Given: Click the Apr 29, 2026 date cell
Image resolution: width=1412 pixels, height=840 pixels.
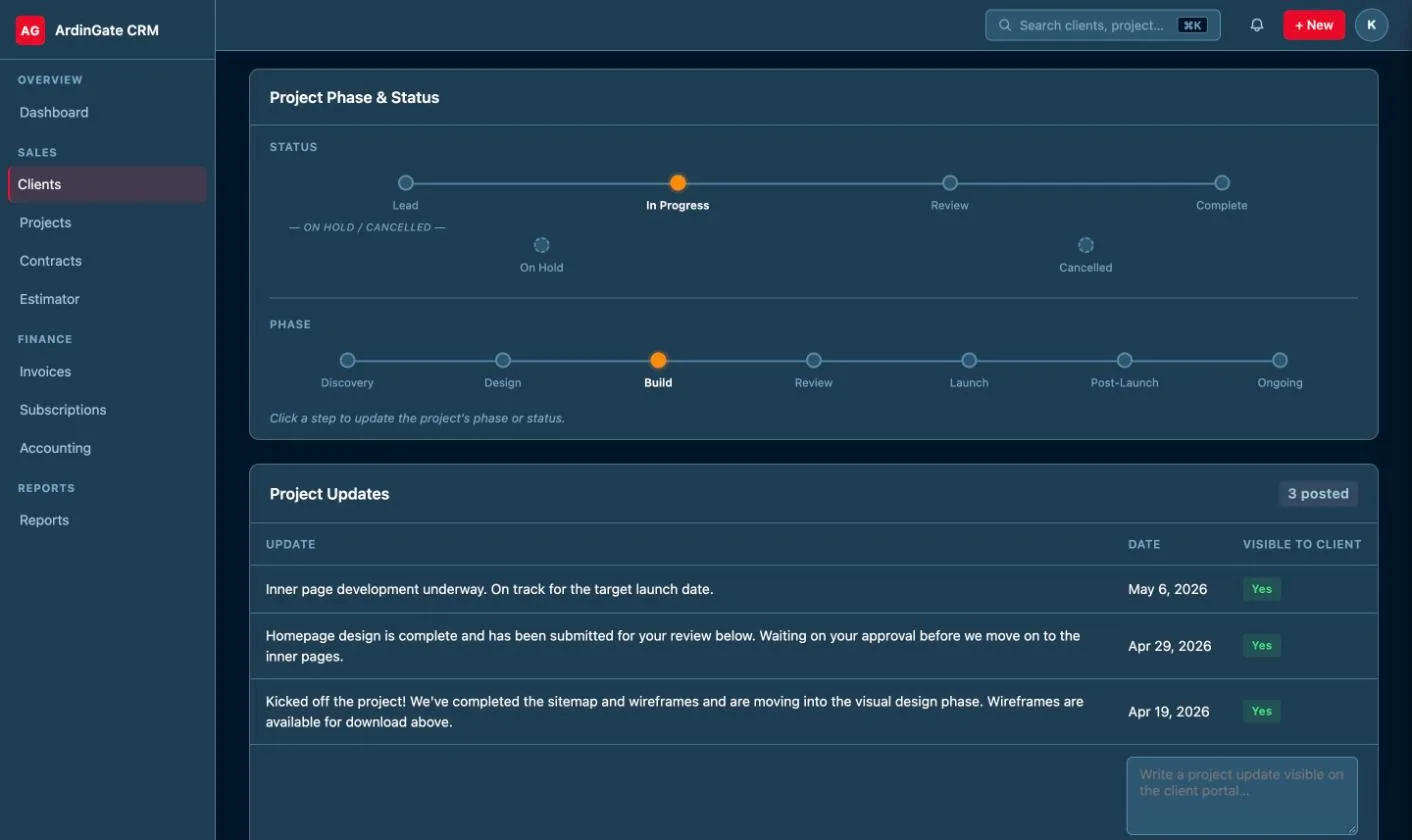Looking at the screenshot, I should point(1169,646).
